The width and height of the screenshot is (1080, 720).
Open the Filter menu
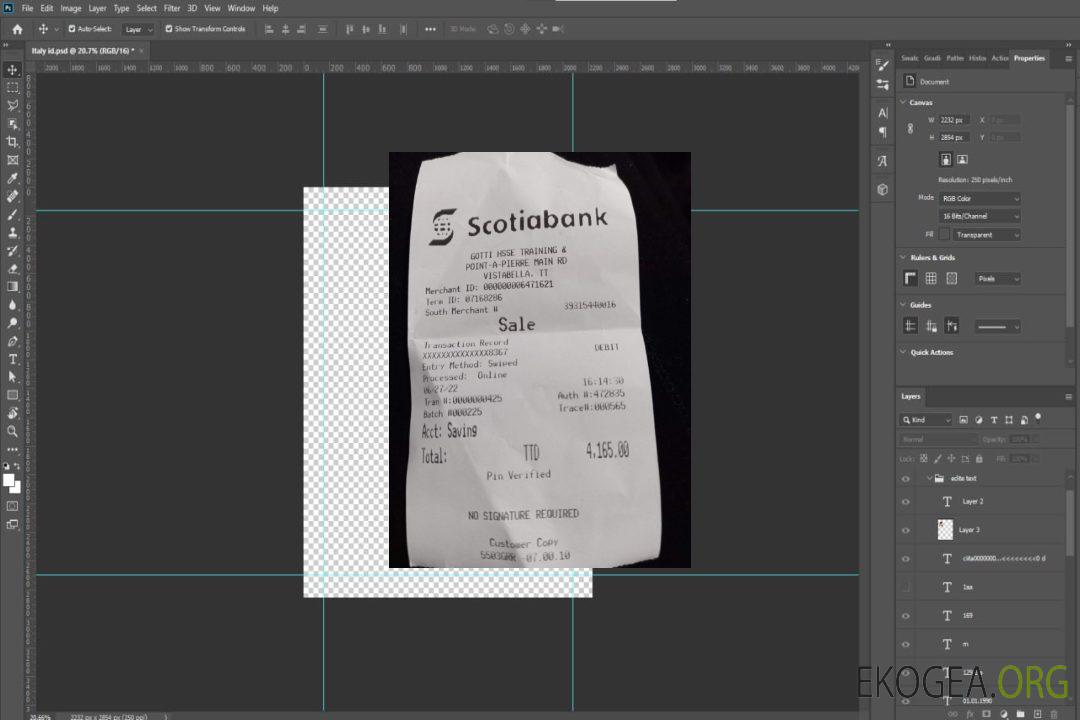(x=172, y=8)
